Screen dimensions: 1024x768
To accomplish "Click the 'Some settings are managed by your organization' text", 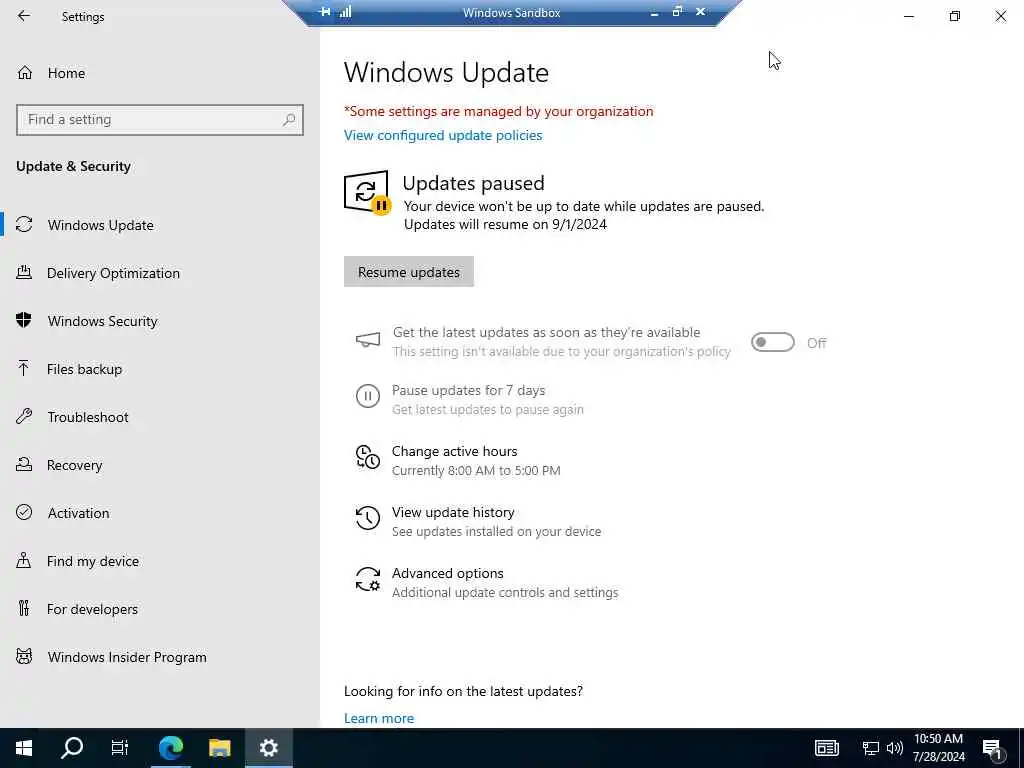I will (x=498, y=111).
